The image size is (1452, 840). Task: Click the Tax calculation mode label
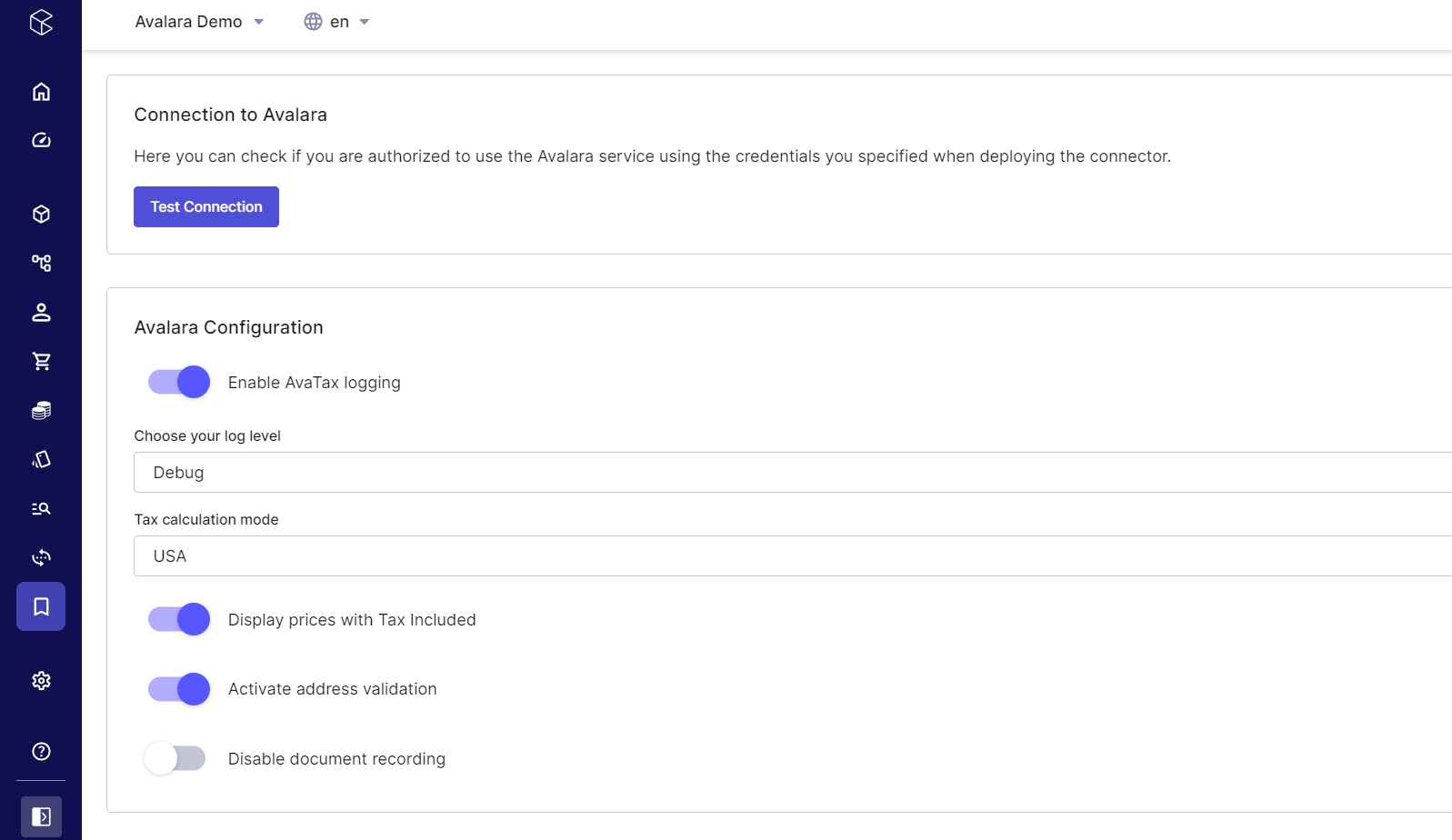(x=206, y=520)
